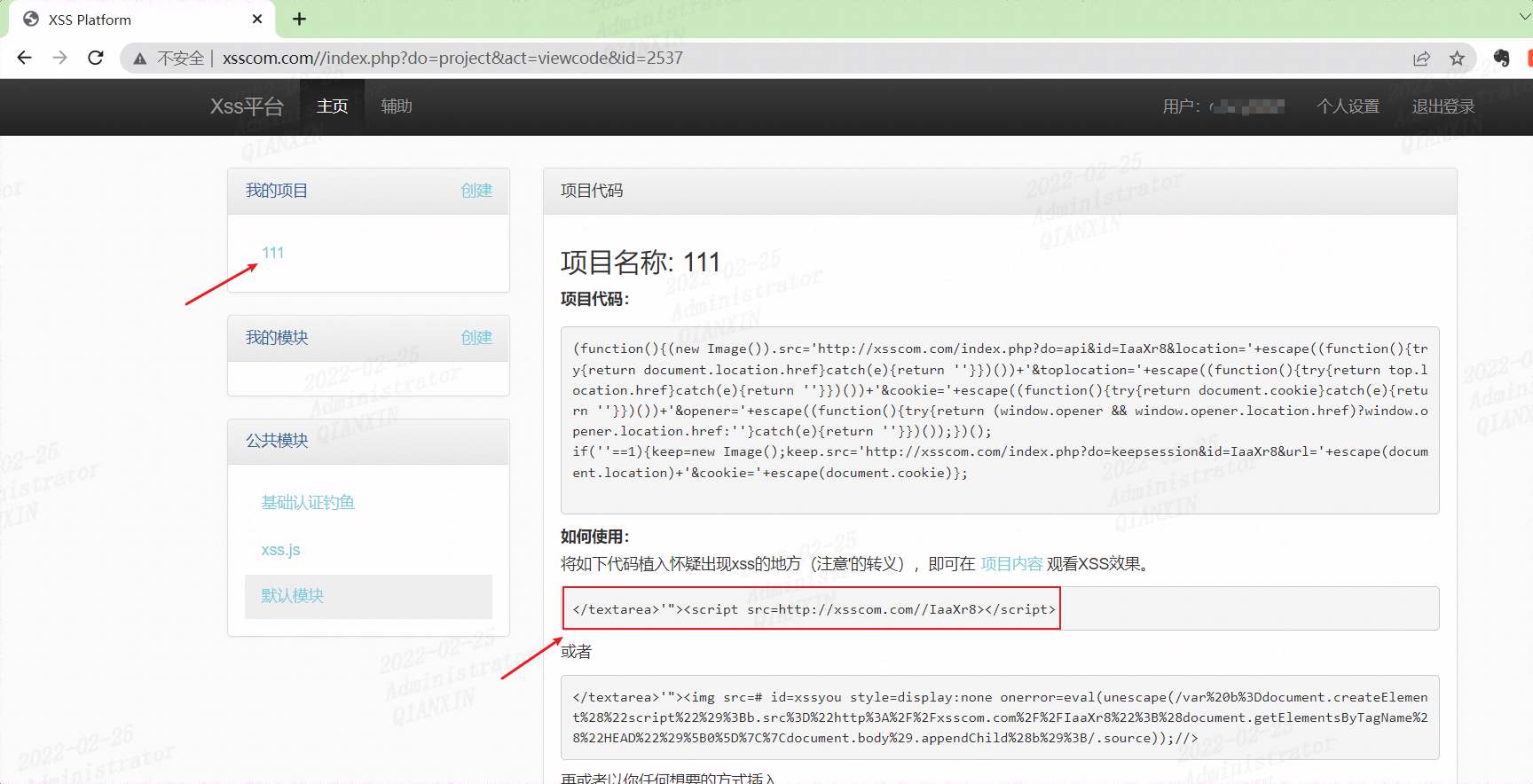This screenshot has width=1533, height=784.
Task: Click 退出登录 to log out
Action: coord(1443,106)
